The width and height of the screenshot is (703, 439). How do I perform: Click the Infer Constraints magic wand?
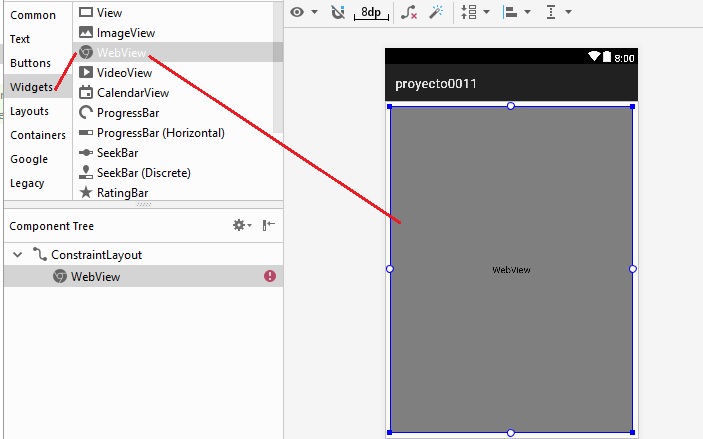436,12
